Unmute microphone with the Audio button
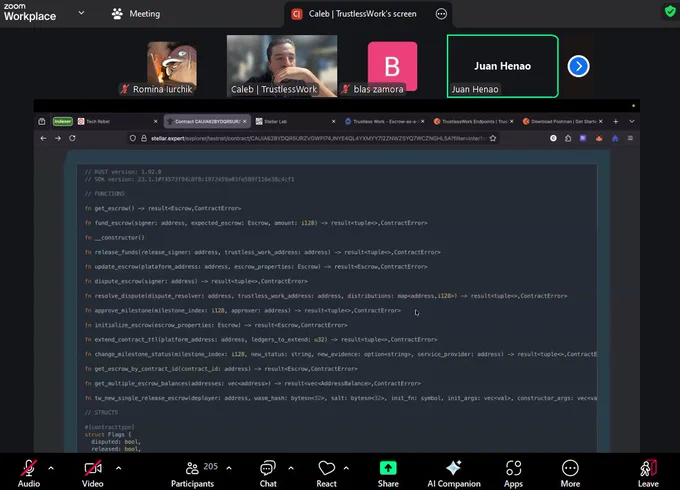 tap(29, 473)
